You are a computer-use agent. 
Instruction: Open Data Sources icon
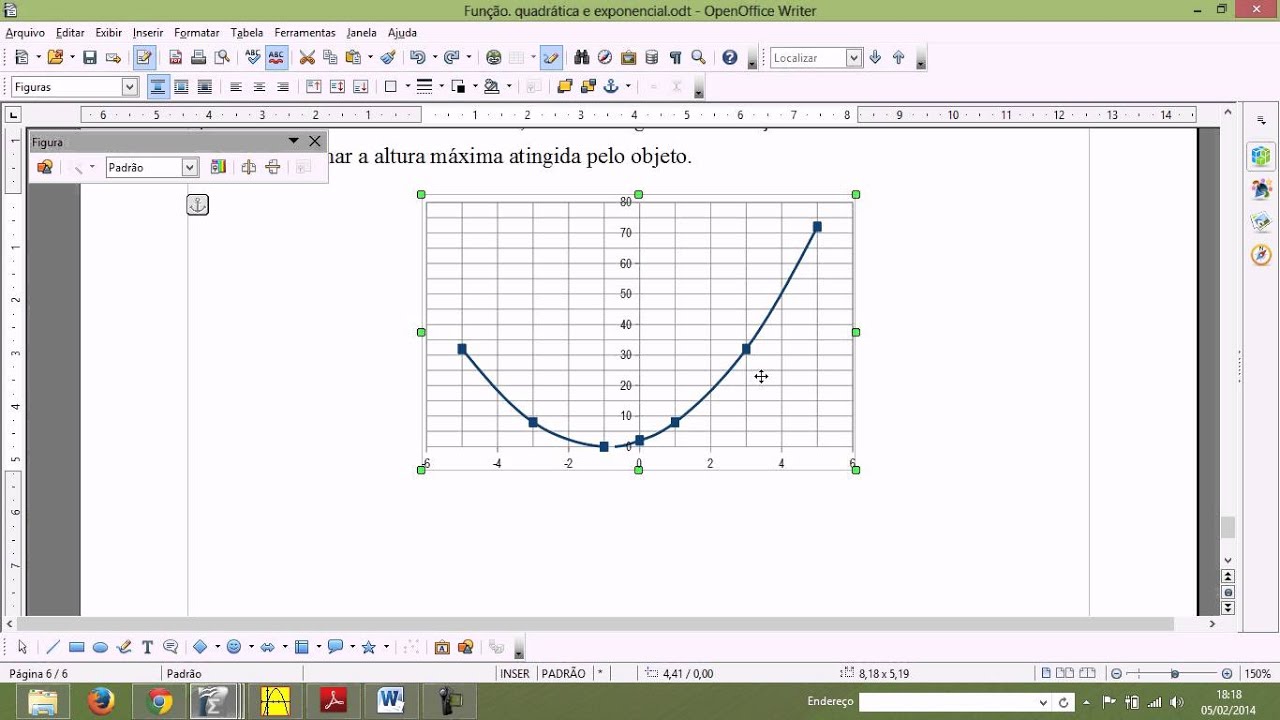click(652, 58)
